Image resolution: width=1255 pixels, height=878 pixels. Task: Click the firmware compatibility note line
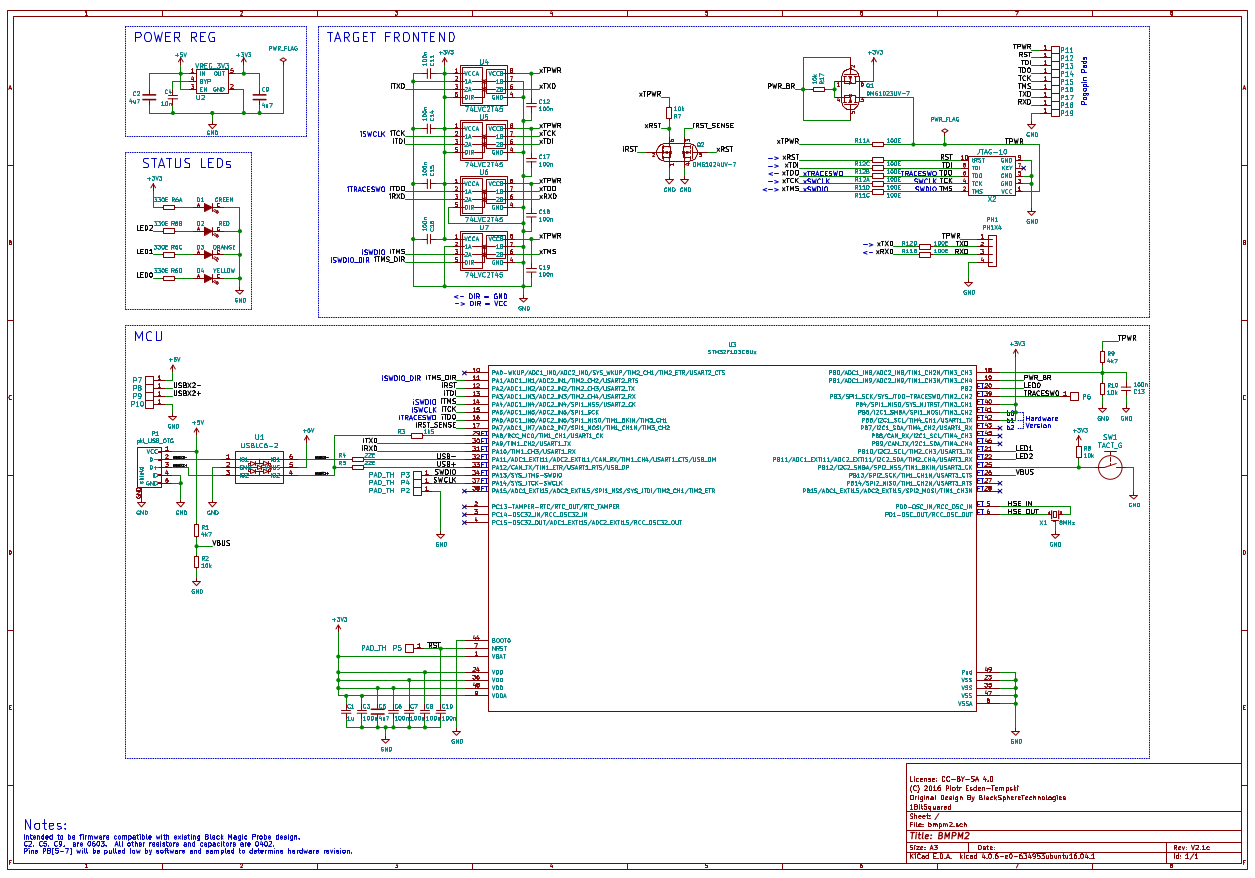pos(162,837)
